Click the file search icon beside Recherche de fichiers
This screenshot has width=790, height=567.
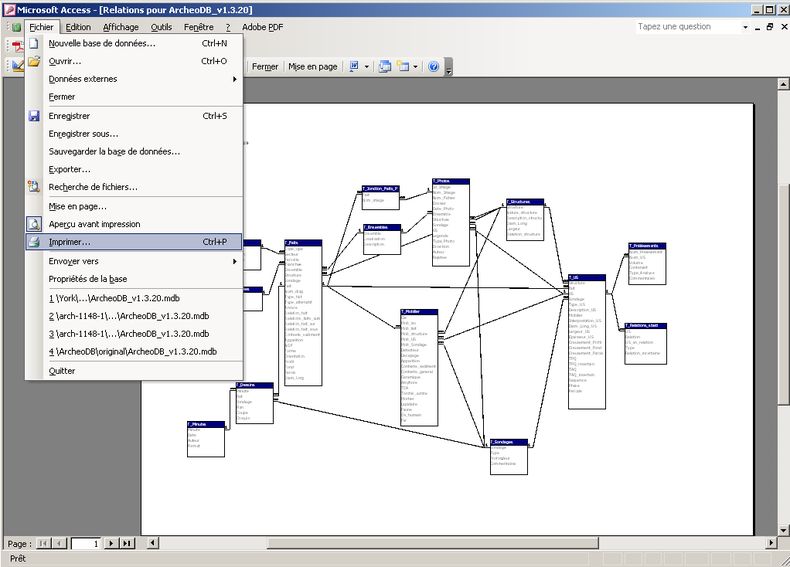(34, 187)
